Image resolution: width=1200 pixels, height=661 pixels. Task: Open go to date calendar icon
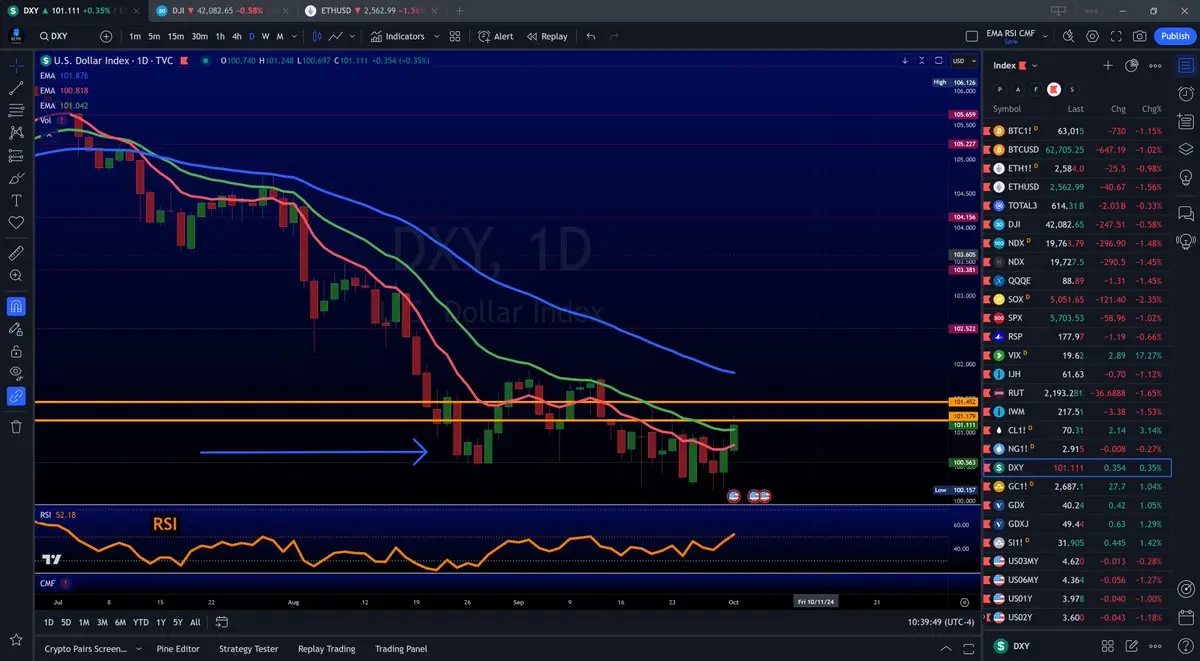click(x=222, y=622)
